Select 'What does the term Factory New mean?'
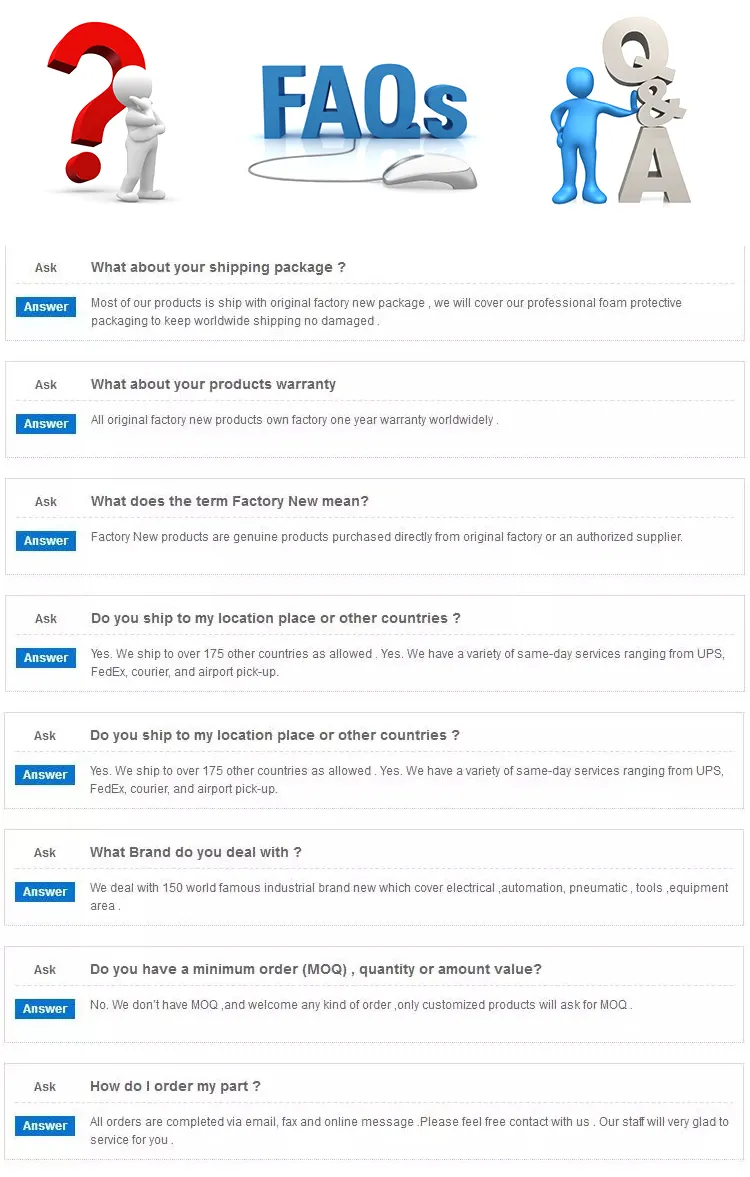The image size is (750, 1177). [230, 502]
